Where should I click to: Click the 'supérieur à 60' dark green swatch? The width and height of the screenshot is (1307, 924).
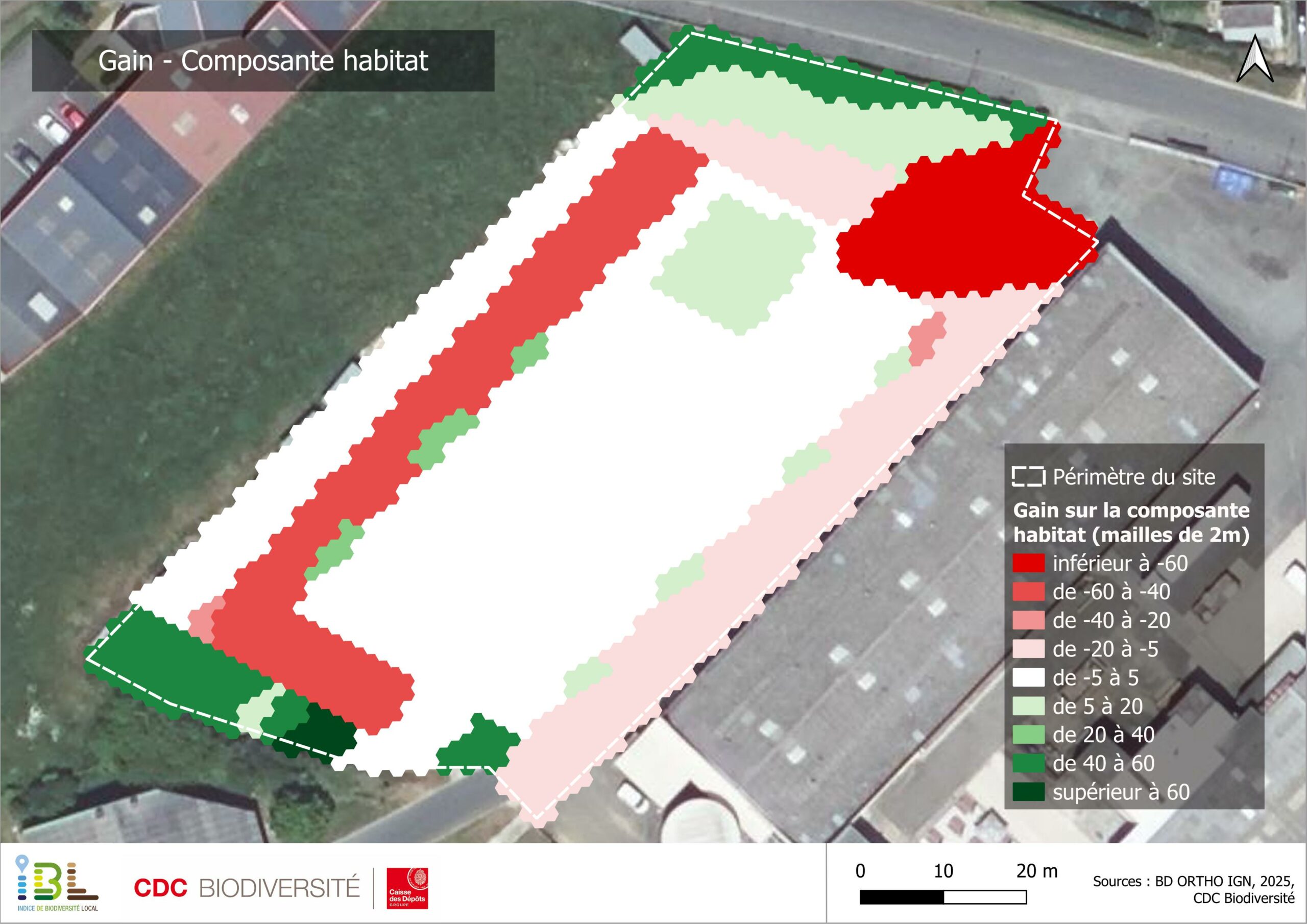[1028, 792]
